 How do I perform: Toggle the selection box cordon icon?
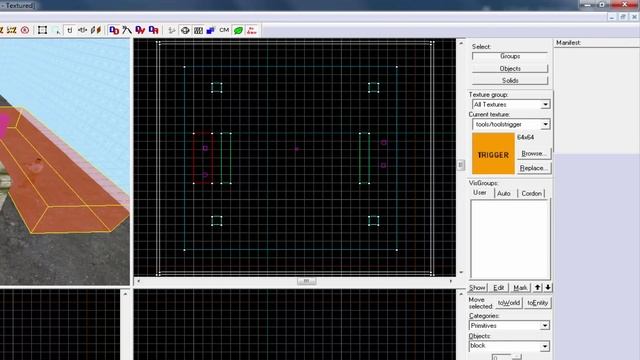point(42,30)
